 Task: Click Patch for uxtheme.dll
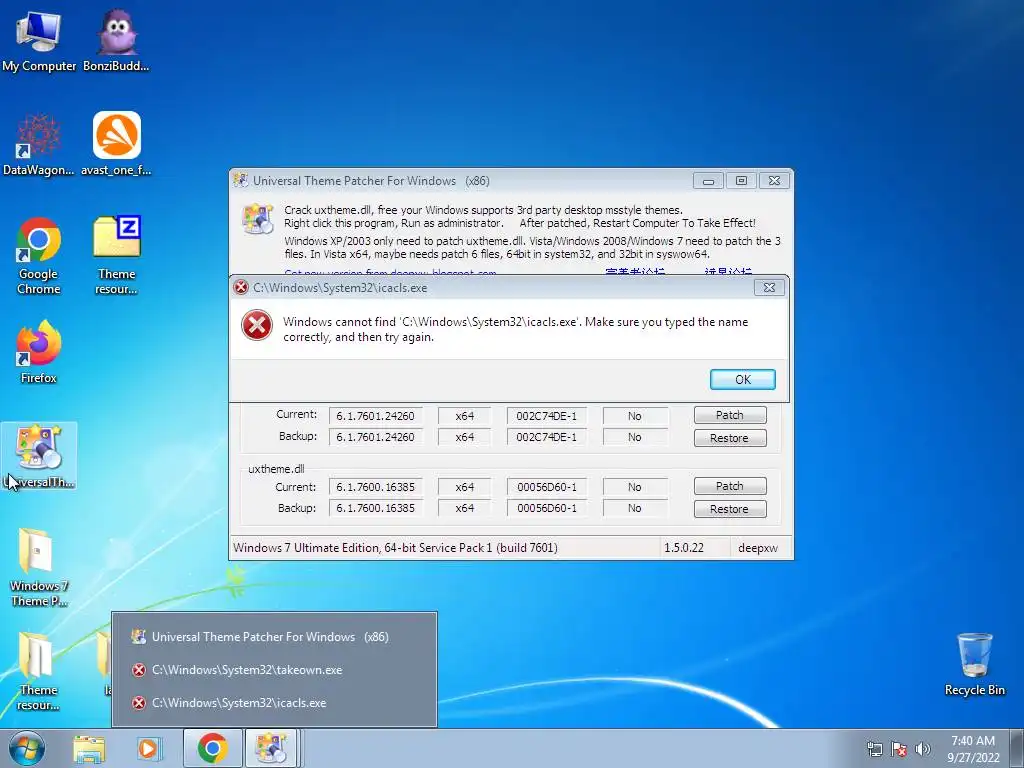[729, 486]
